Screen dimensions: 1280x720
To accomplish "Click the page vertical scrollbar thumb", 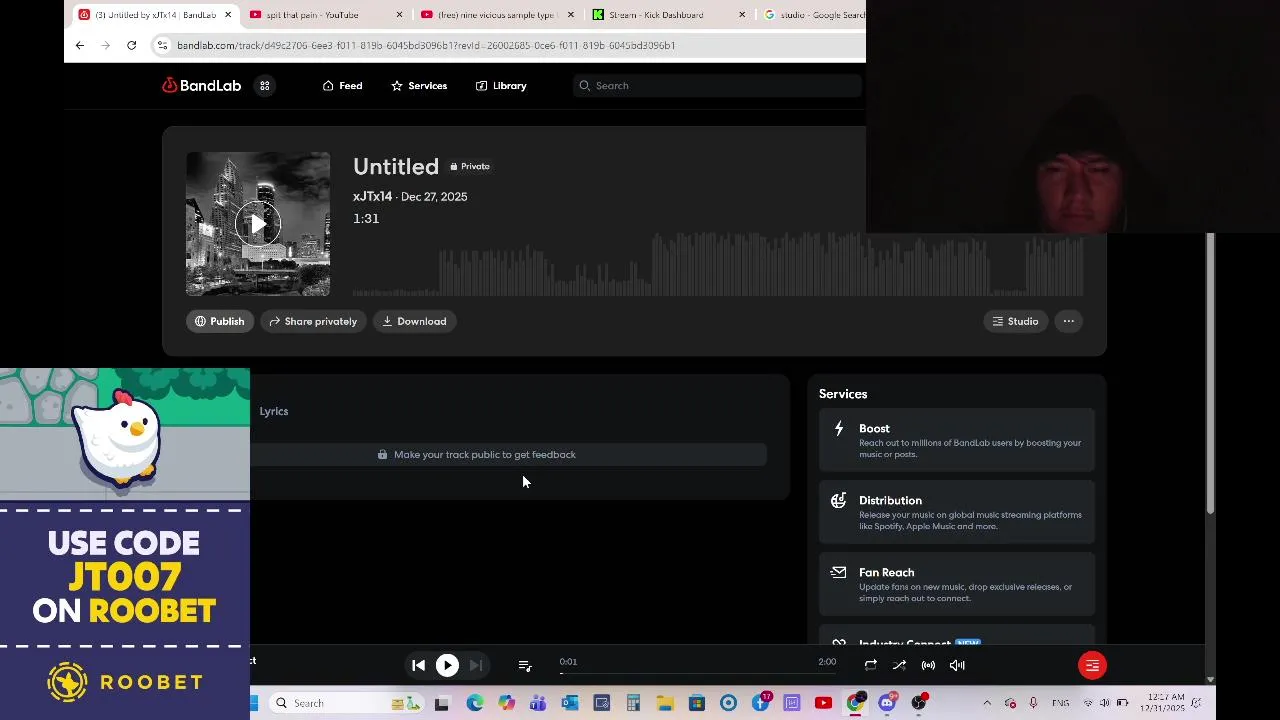I will pos(1210,374).
